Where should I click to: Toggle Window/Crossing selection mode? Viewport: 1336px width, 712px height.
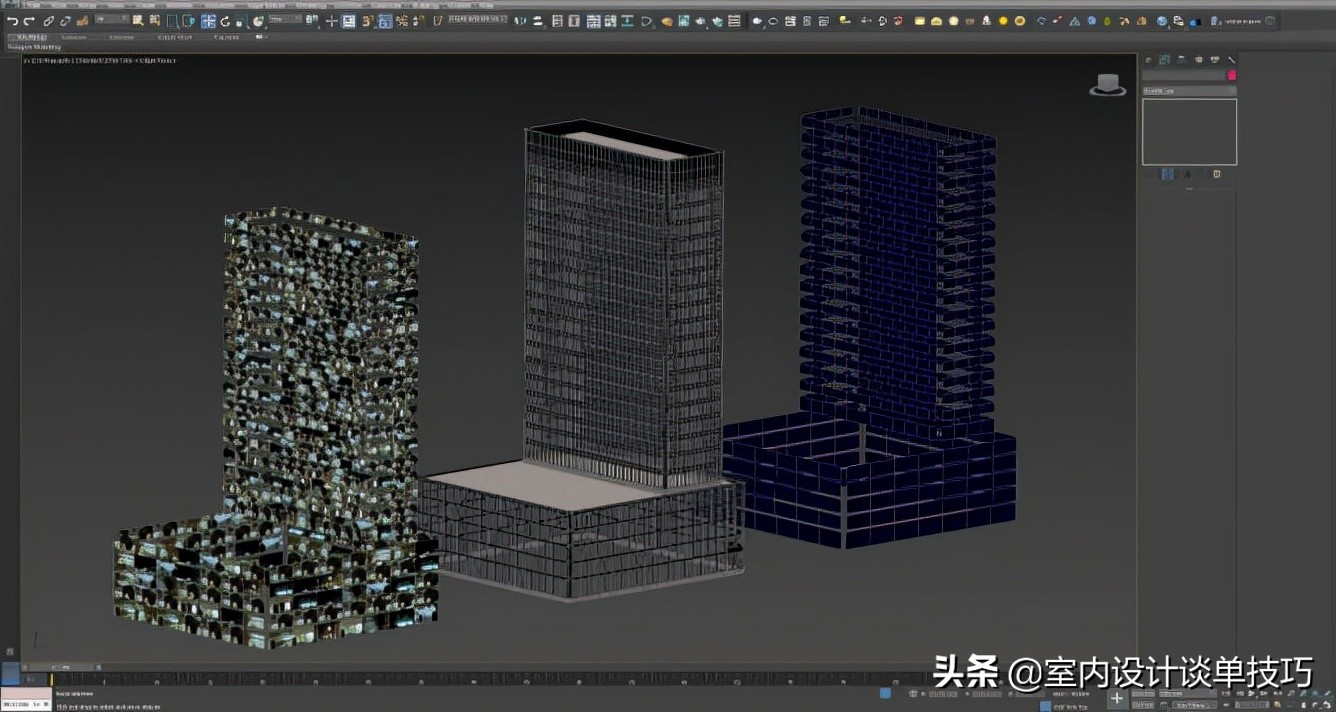pyautogui.click(x=187, y=21)
